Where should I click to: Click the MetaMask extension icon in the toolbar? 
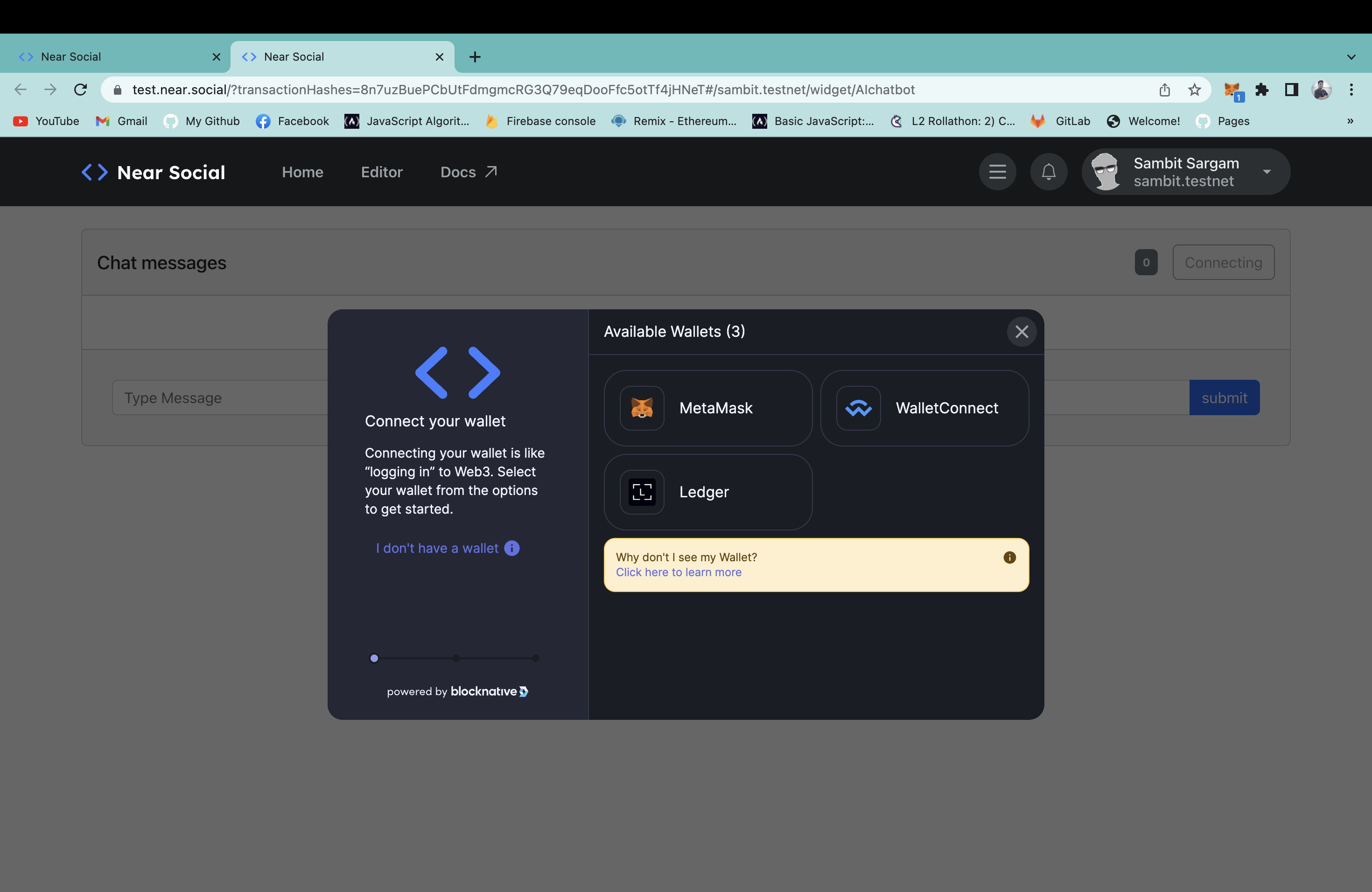click(1232, 90)
